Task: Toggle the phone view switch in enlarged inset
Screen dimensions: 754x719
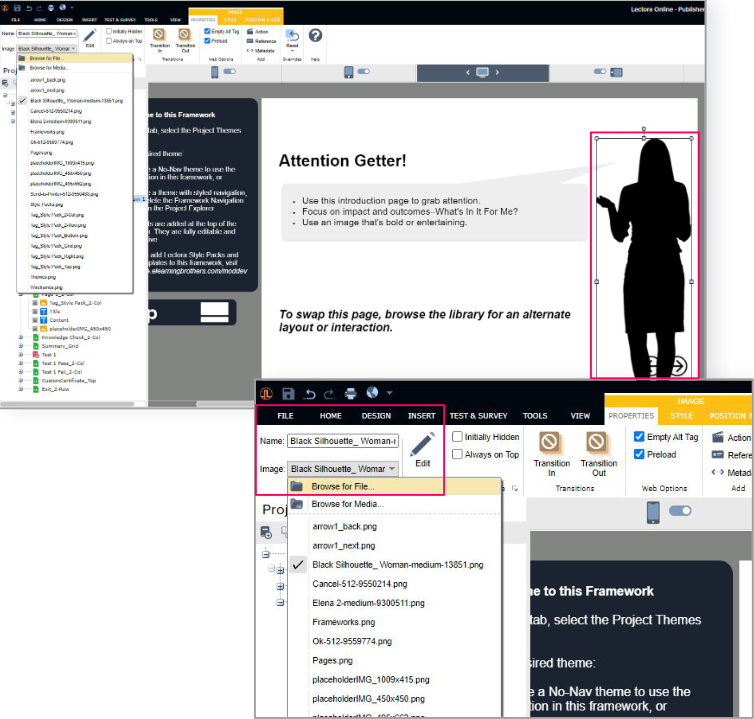Action: [x=681, y=511]
